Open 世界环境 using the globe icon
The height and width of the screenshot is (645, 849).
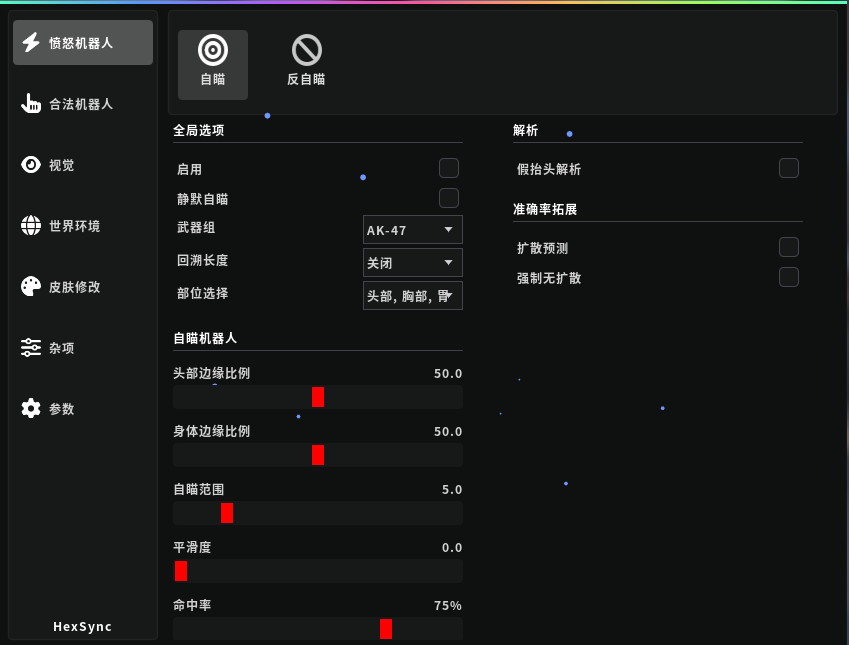(x=31, y=226)
